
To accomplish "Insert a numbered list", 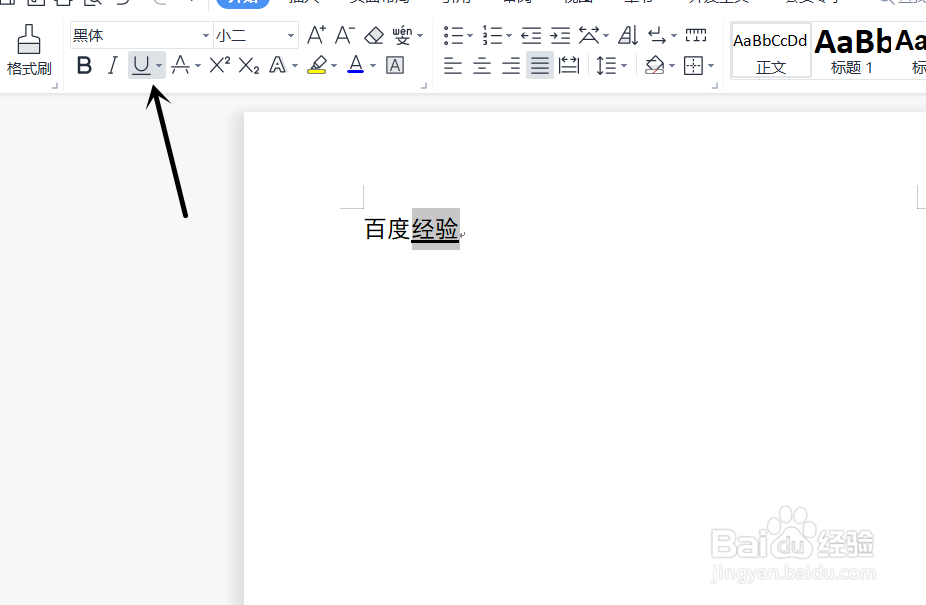I will click(x=492, y=35).
